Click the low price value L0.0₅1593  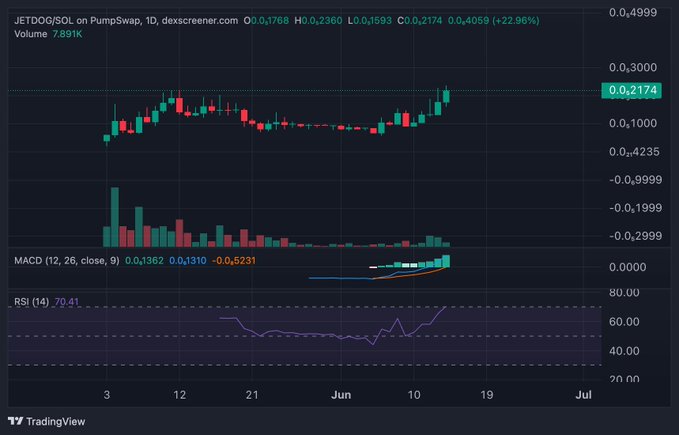pyautogui.click(x=370, y=20)
